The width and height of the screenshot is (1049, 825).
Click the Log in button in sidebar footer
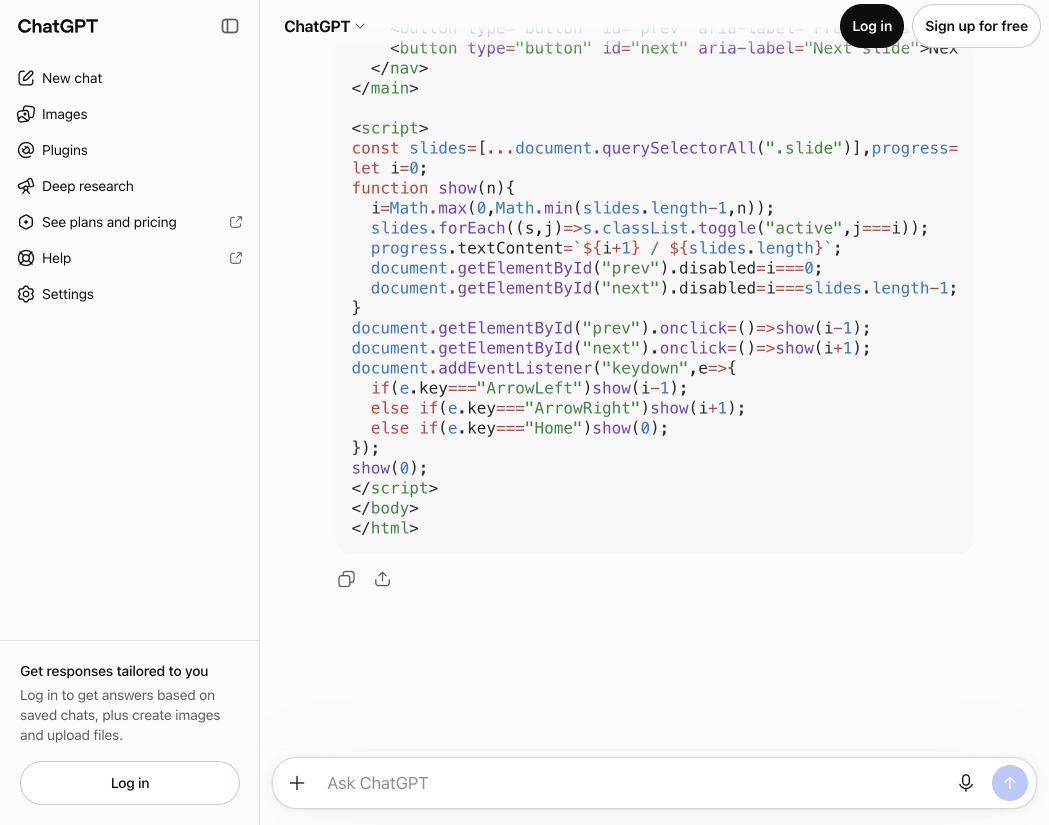pos(130,783)
